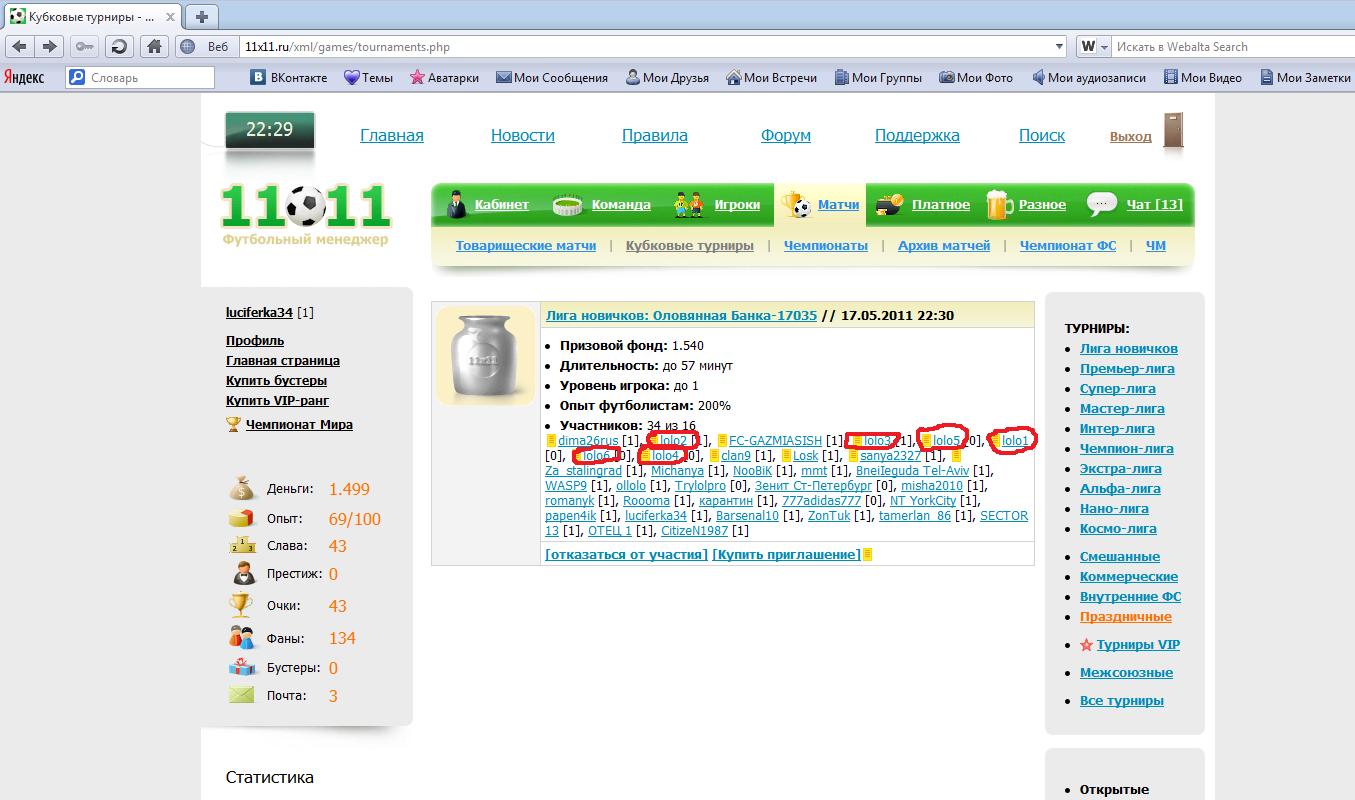Click the отказаться от участия link
The width and height of the screenshot is (1355, 800).
626,554
